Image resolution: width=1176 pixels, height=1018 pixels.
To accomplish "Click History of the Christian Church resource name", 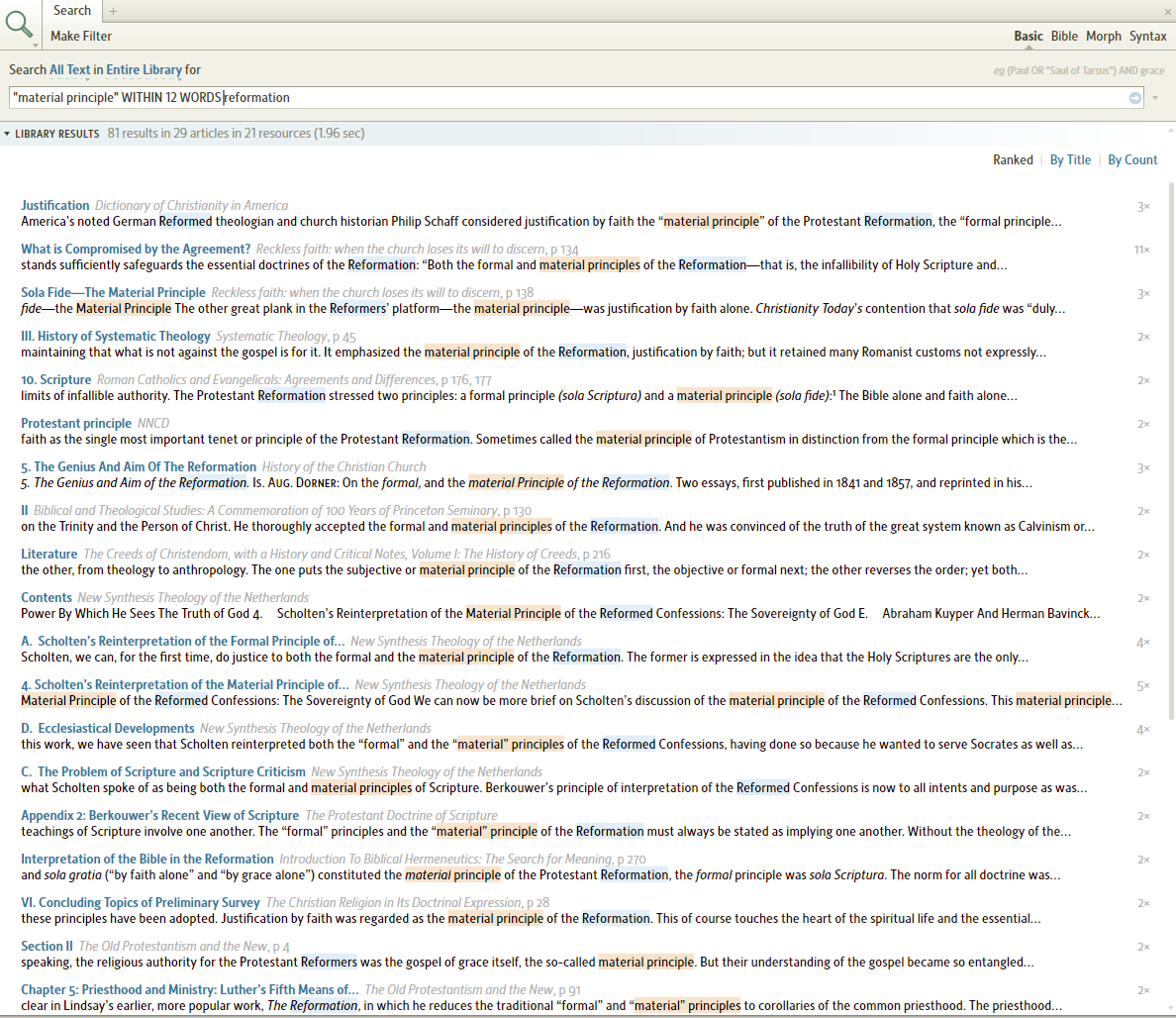I will click(x=343, y=466).
